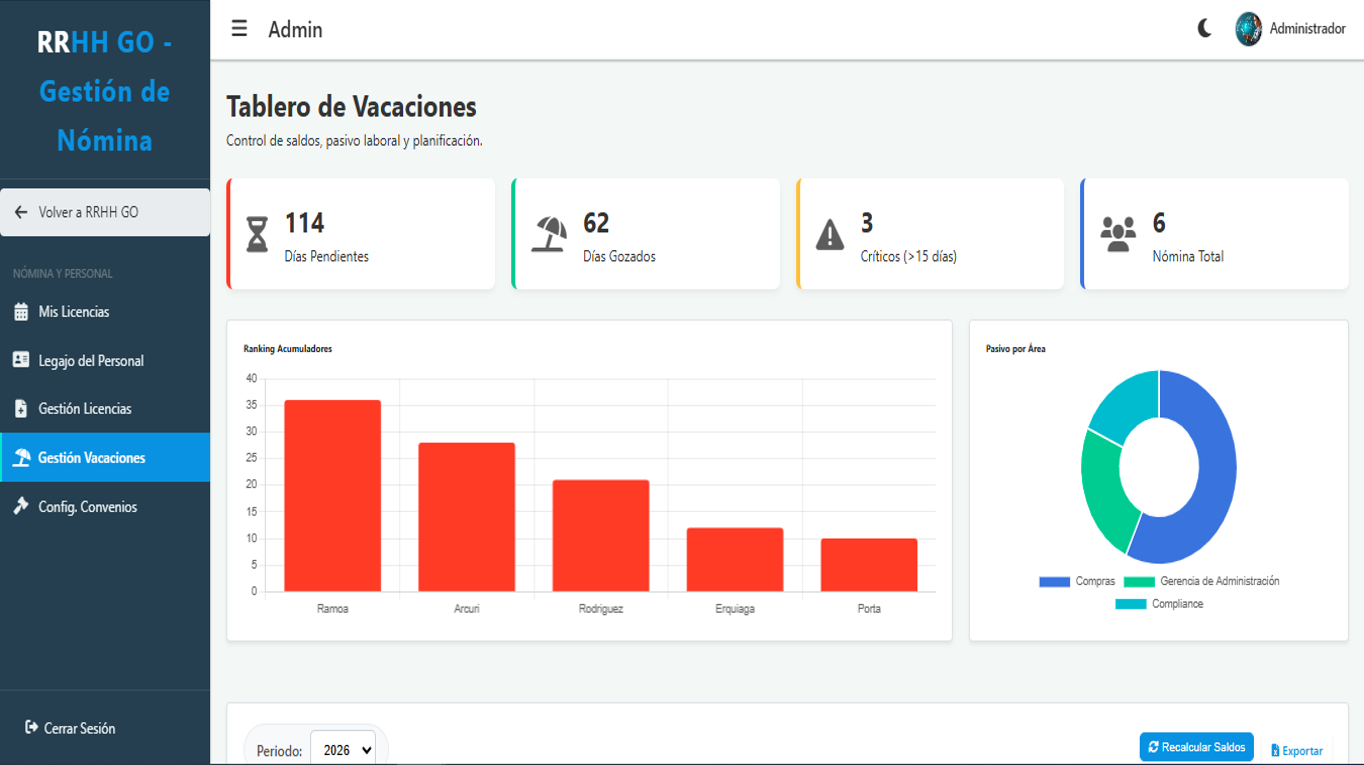Click the people Nómina Total icon
This screenshot has height=765, width=1364.
1118,235
